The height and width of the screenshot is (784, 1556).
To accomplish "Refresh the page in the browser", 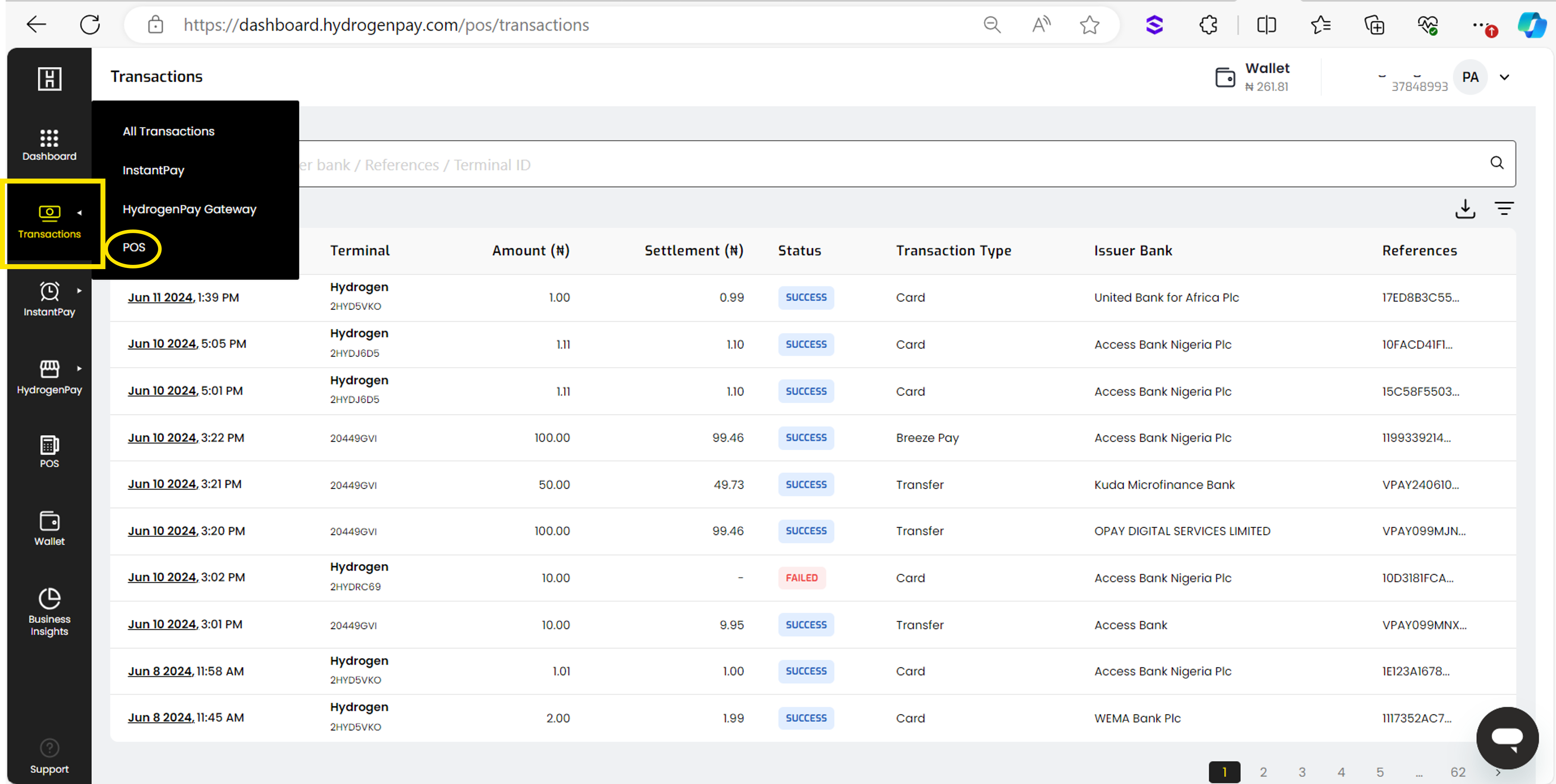I will pos(90,25).
